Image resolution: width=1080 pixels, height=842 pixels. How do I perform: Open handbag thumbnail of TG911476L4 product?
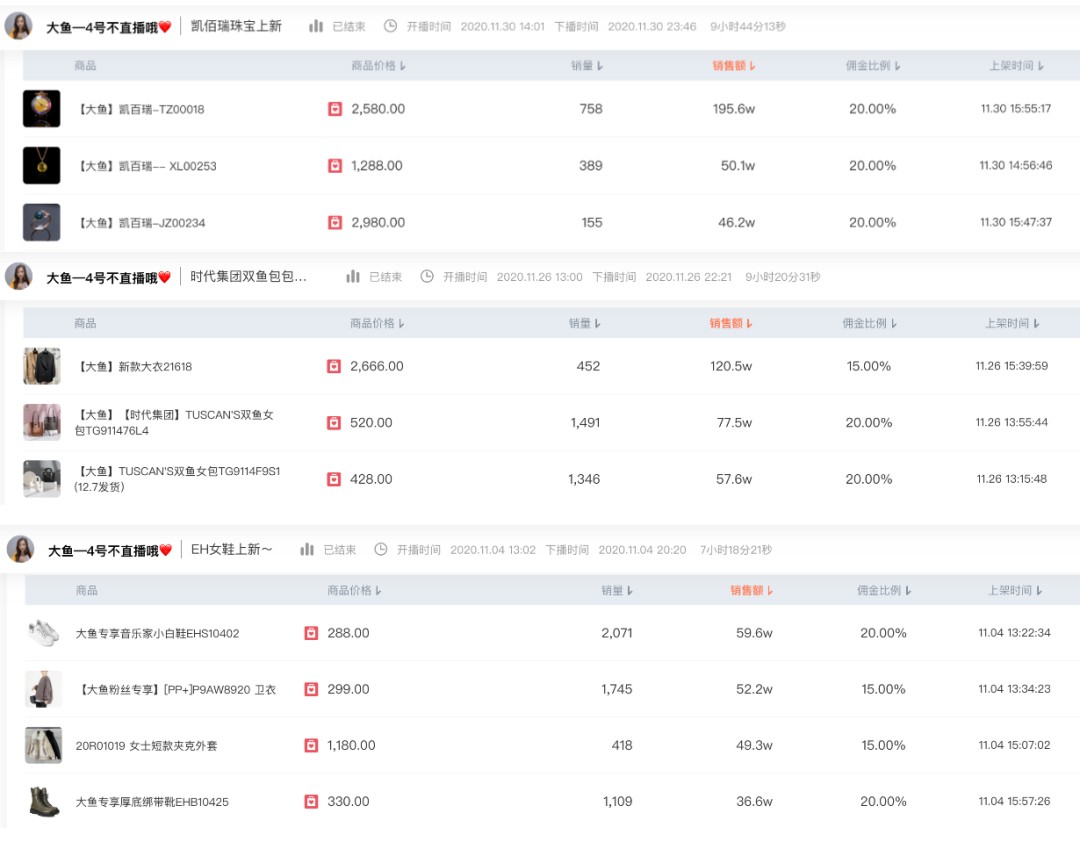pos(42,422)
